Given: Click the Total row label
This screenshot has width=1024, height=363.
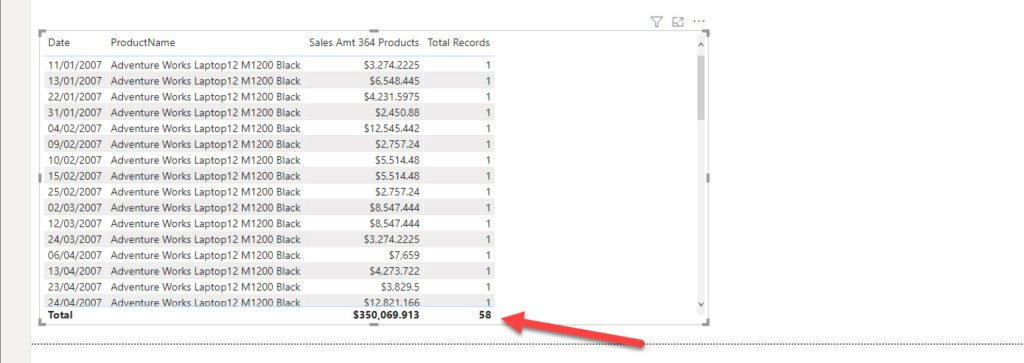Looking at the screenshot, I should click(x=60, y=315).
